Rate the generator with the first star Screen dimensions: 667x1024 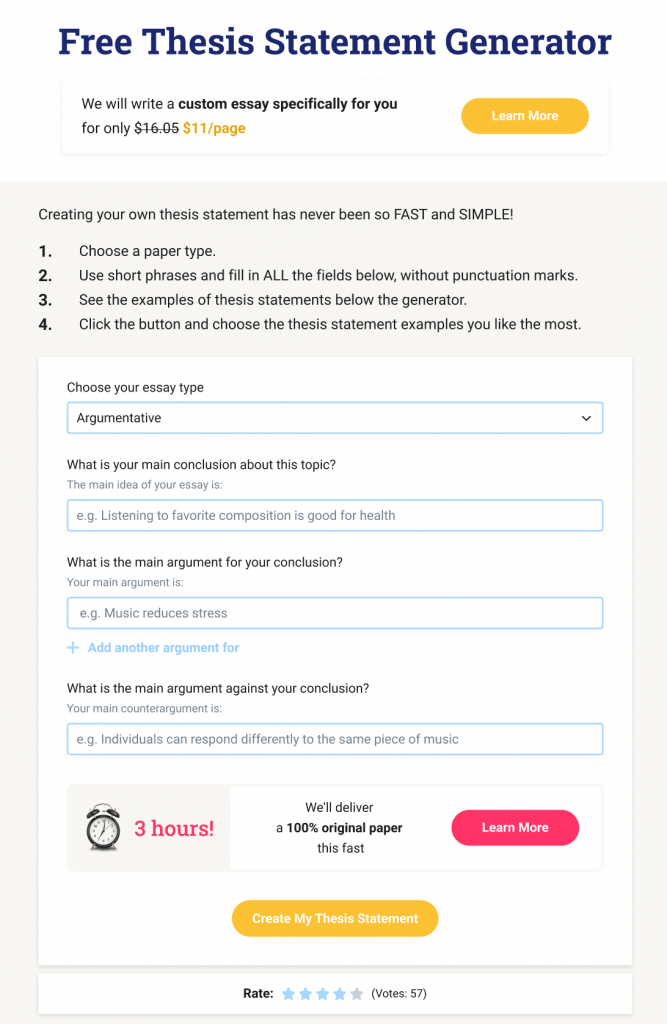(289, 993)
